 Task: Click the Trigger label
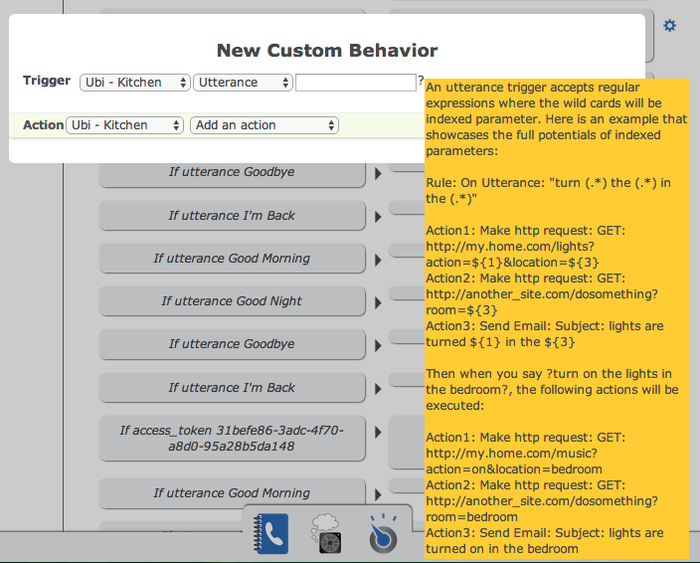click(x=47, y=81)
